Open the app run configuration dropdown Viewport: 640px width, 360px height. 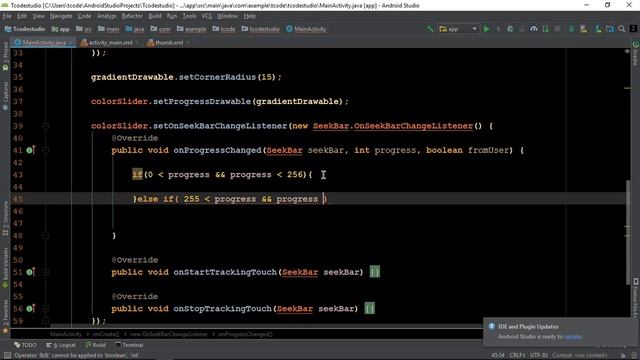pyautogui.click(x=458, y=29)
